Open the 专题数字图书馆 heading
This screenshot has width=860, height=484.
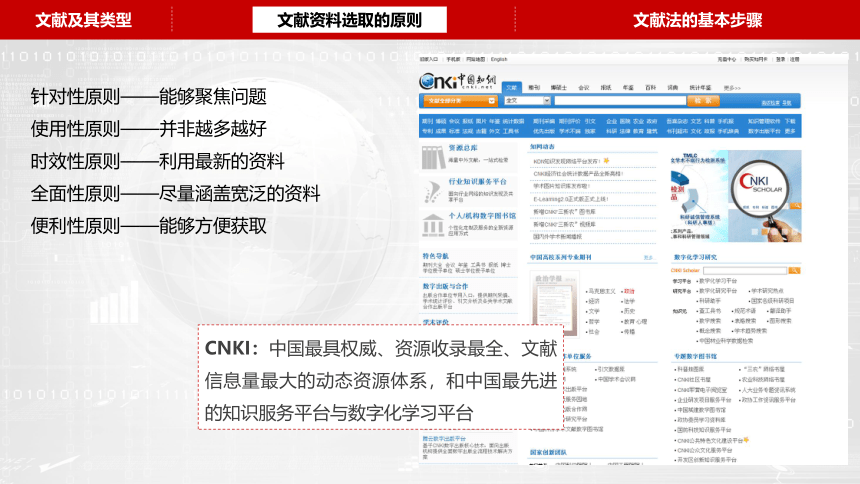695,357
